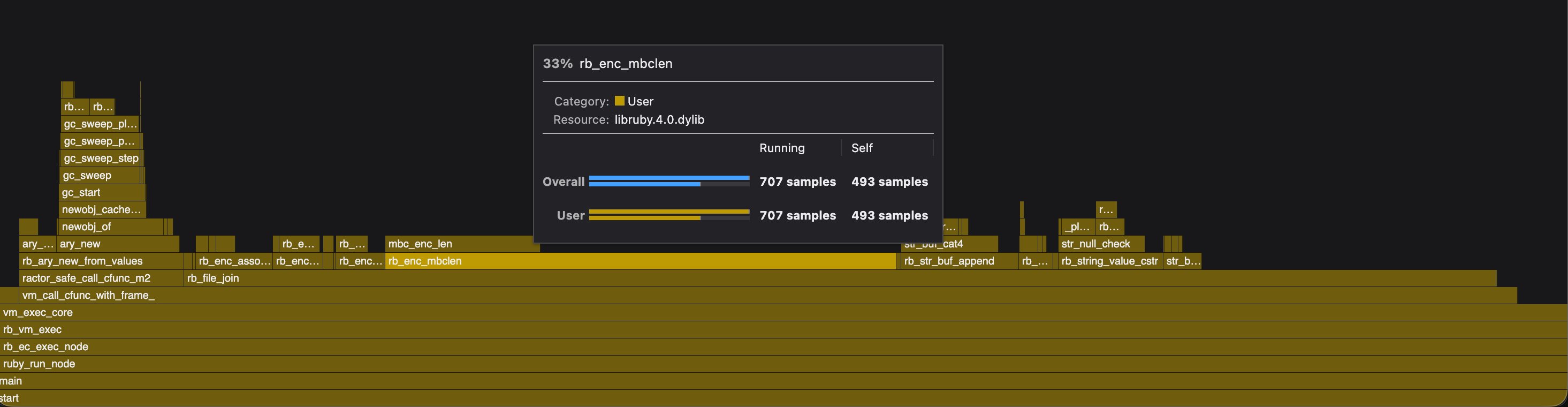
Task: Select the gc_sweep_step frame
Action: coord(101,159)
